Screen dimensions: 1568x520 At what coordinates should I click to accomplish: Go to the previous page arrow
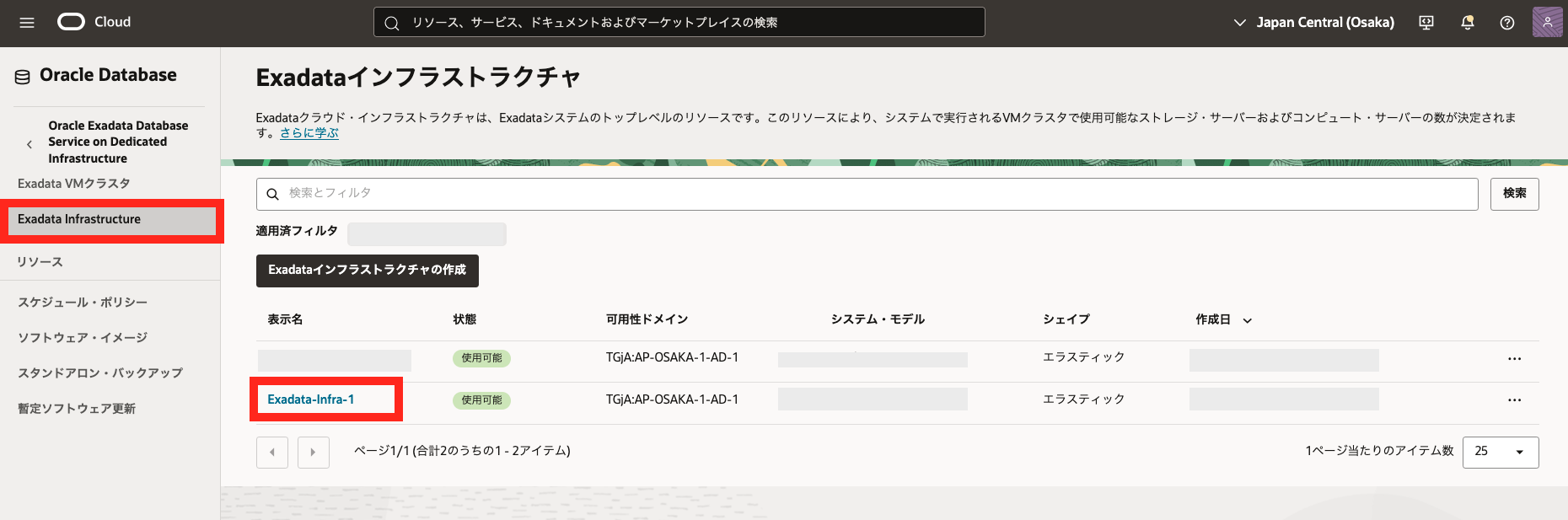pos(272,453)
